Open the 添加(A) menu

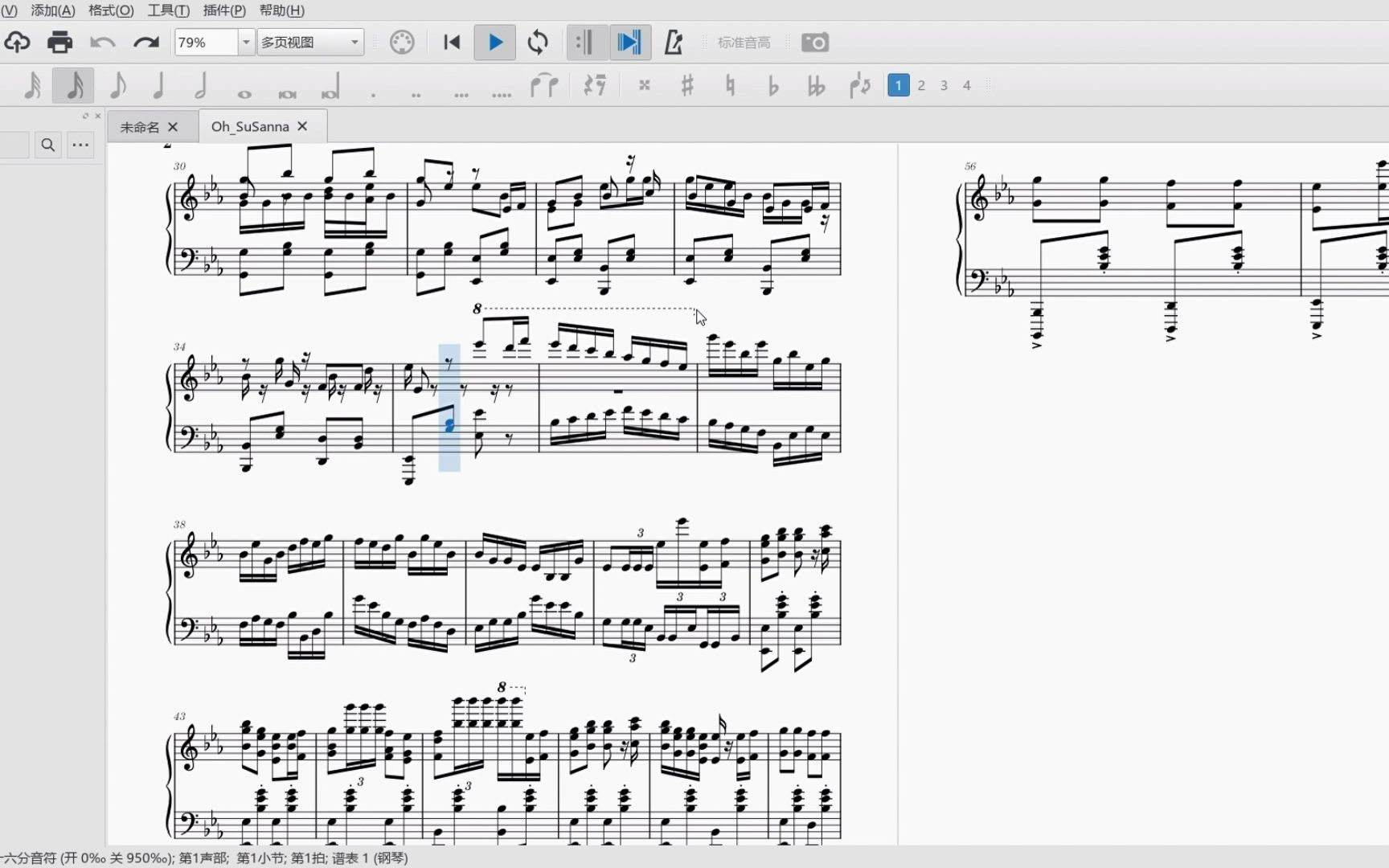[53, 10]
